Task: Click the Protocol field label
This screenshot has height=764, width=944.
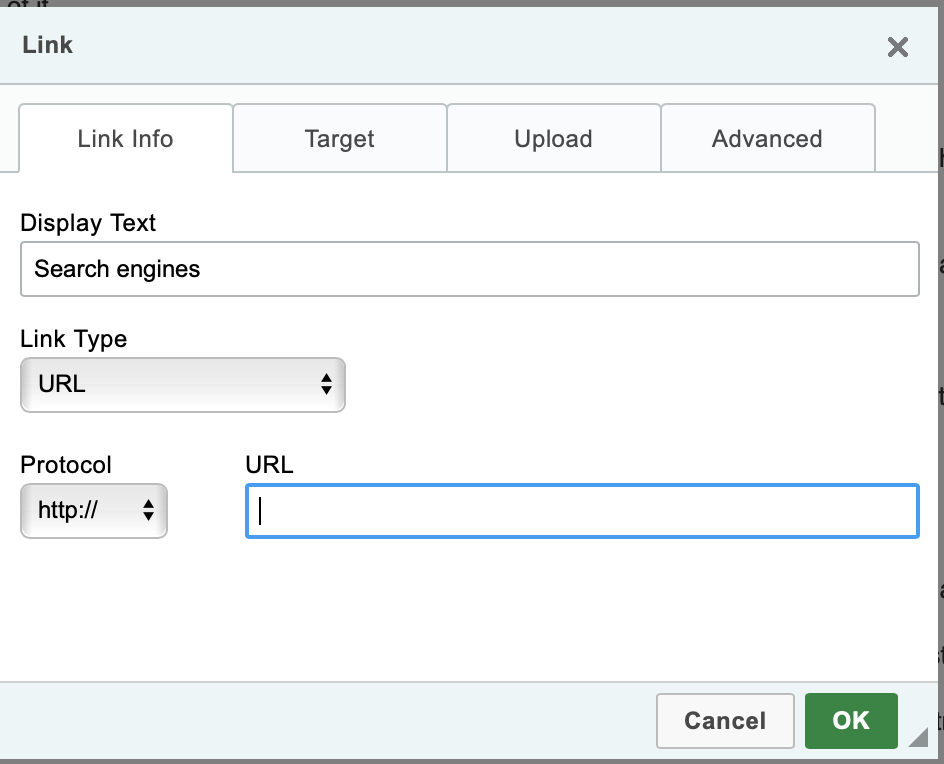Action: click(65, 465)
